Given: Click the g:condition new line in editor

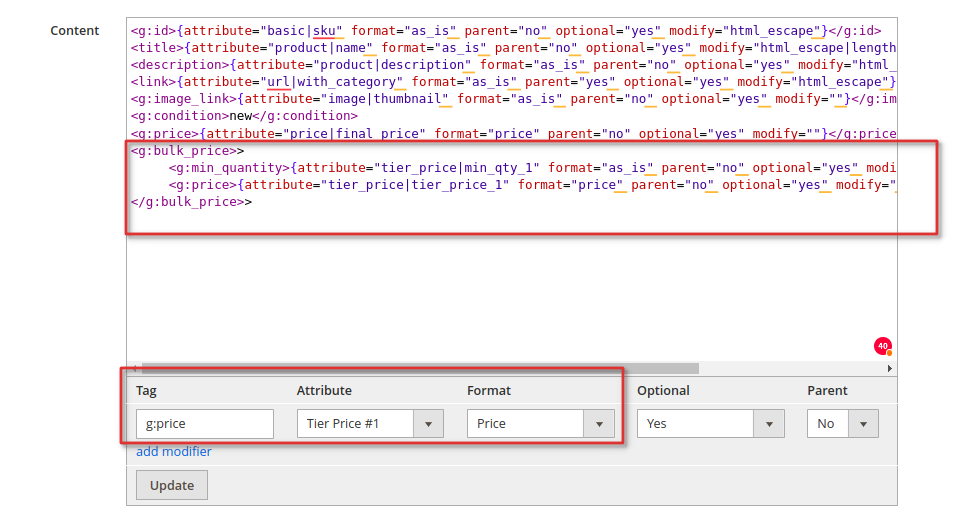Looking at the screenshot, I should click(x=244, y=116).
